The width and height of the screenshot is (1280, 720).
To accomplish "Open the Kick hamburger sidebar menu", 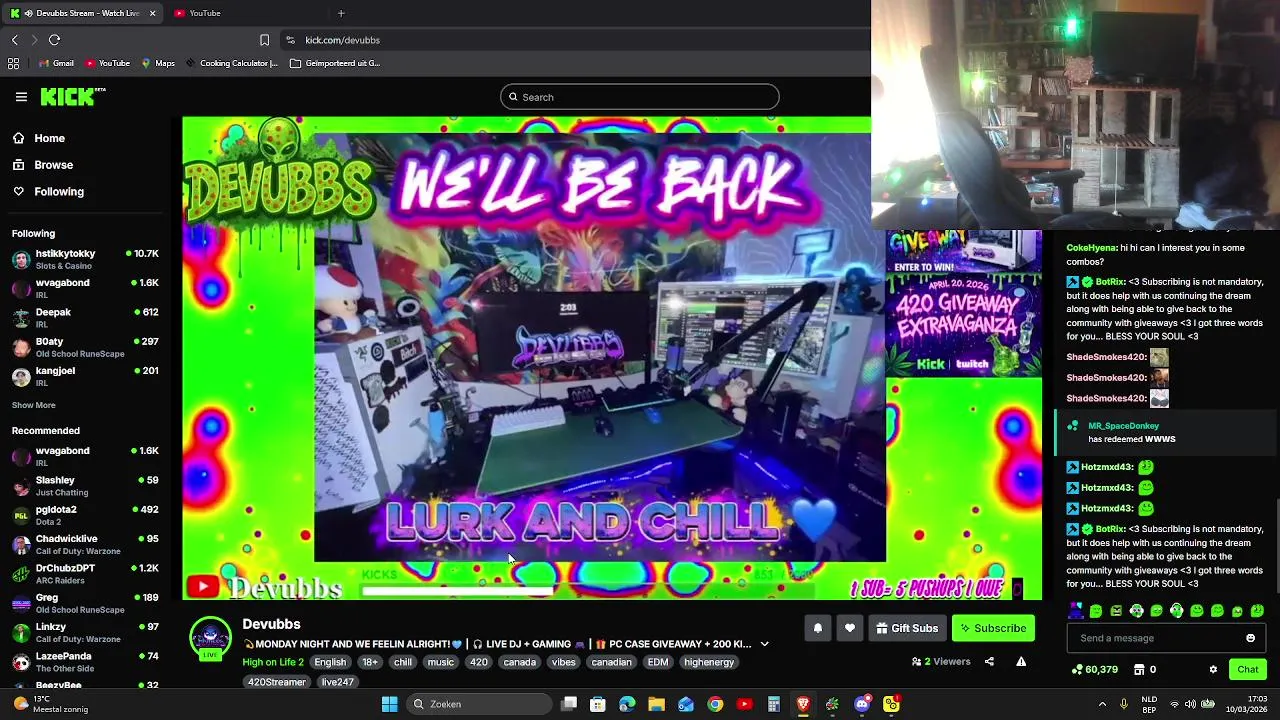I will (x=21, y=97).
